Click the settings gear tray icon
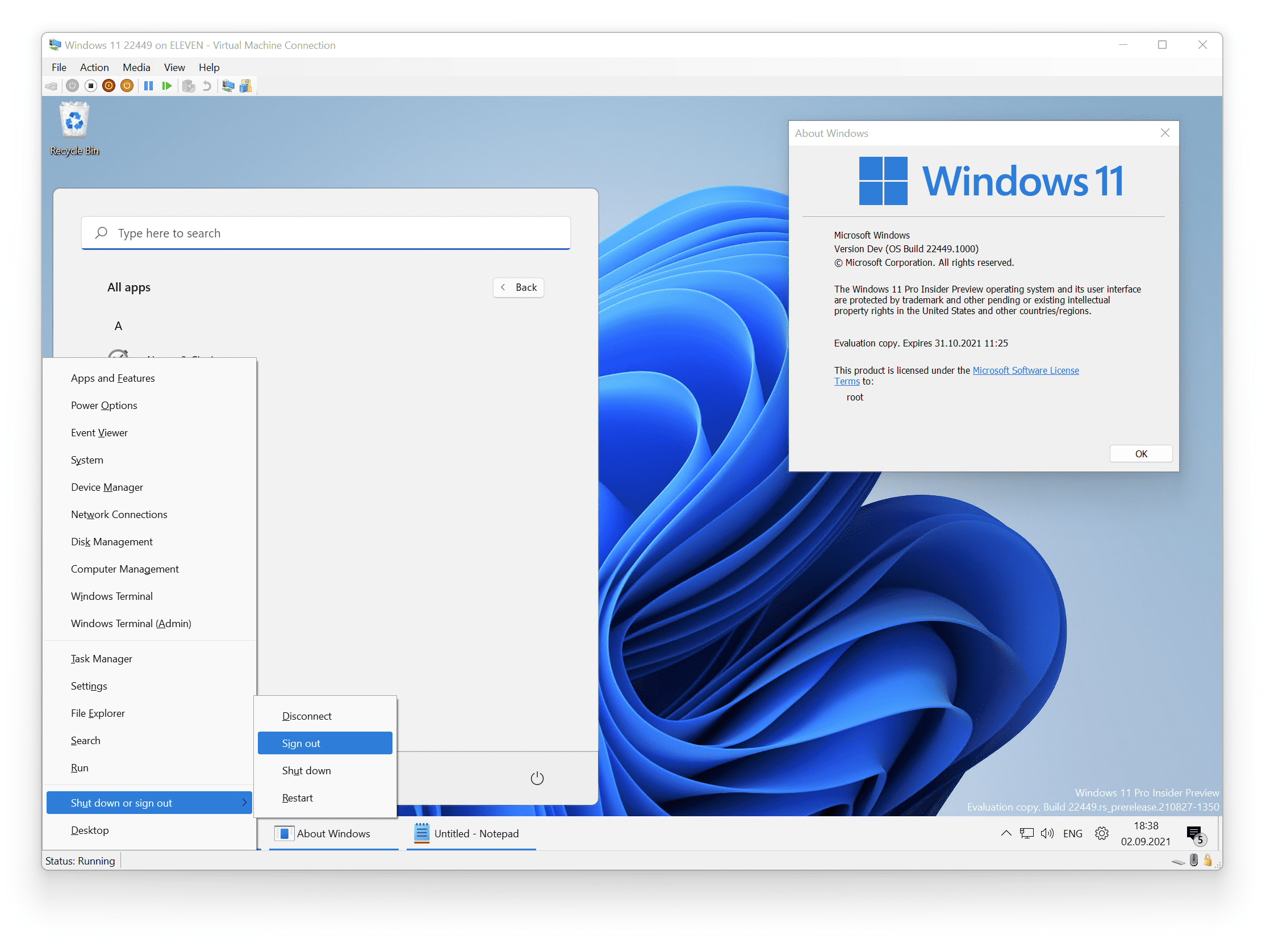The height and width of the screenshot is (952, 1266). tap(1102, 834)
